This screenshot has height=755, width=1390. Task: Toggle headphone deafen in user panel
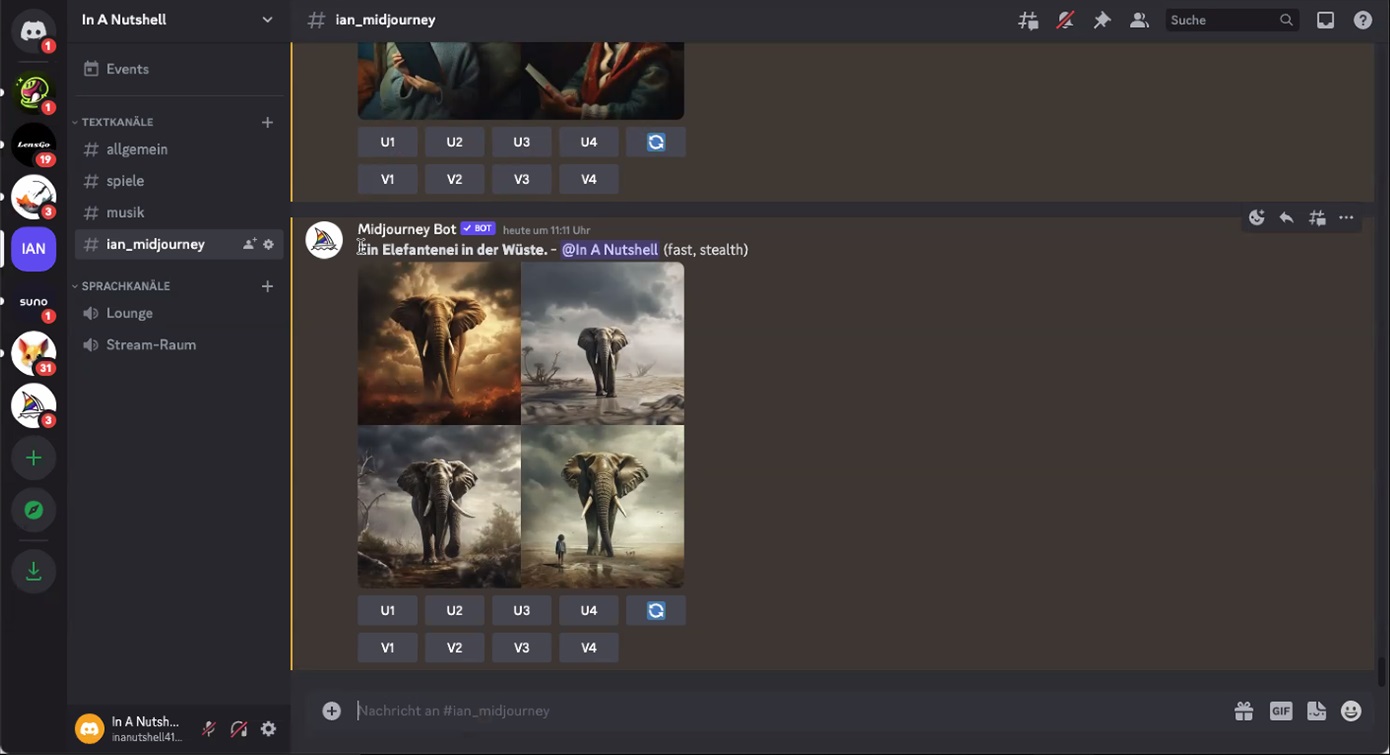[x=239, y=729]
